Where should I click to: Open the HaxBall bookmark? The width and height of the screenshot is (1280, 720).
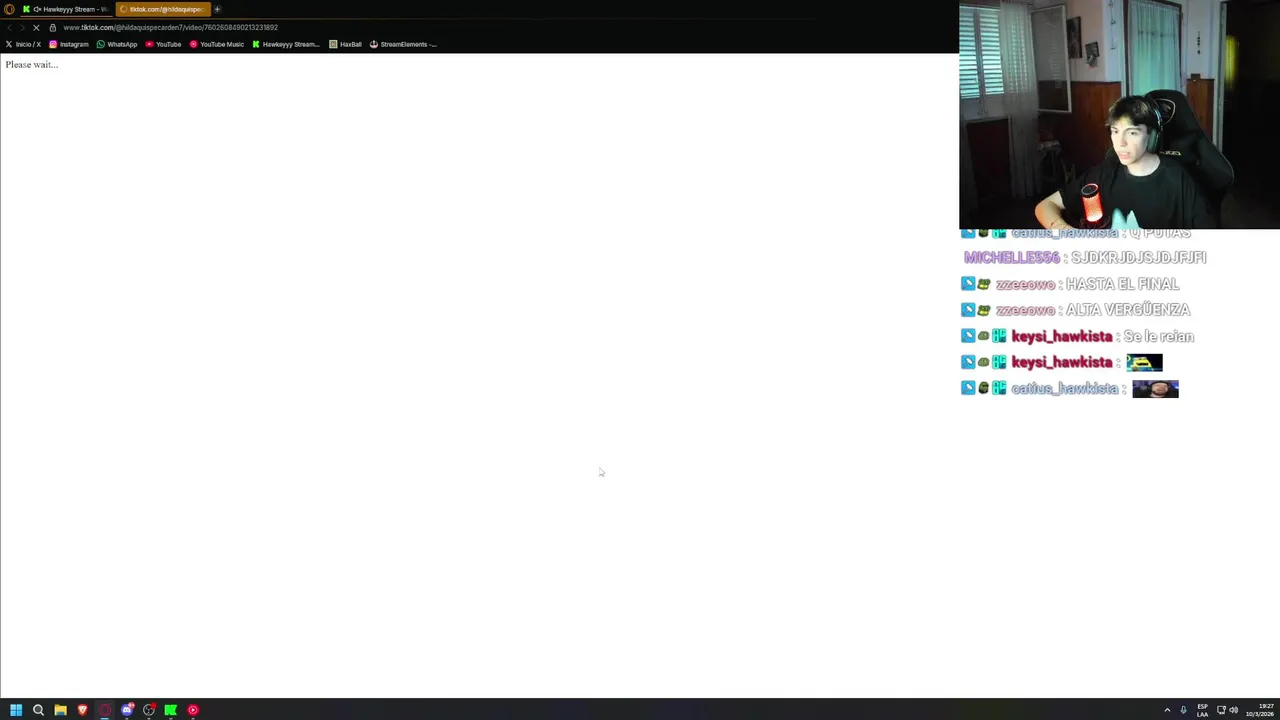click(x=345, y=44)
